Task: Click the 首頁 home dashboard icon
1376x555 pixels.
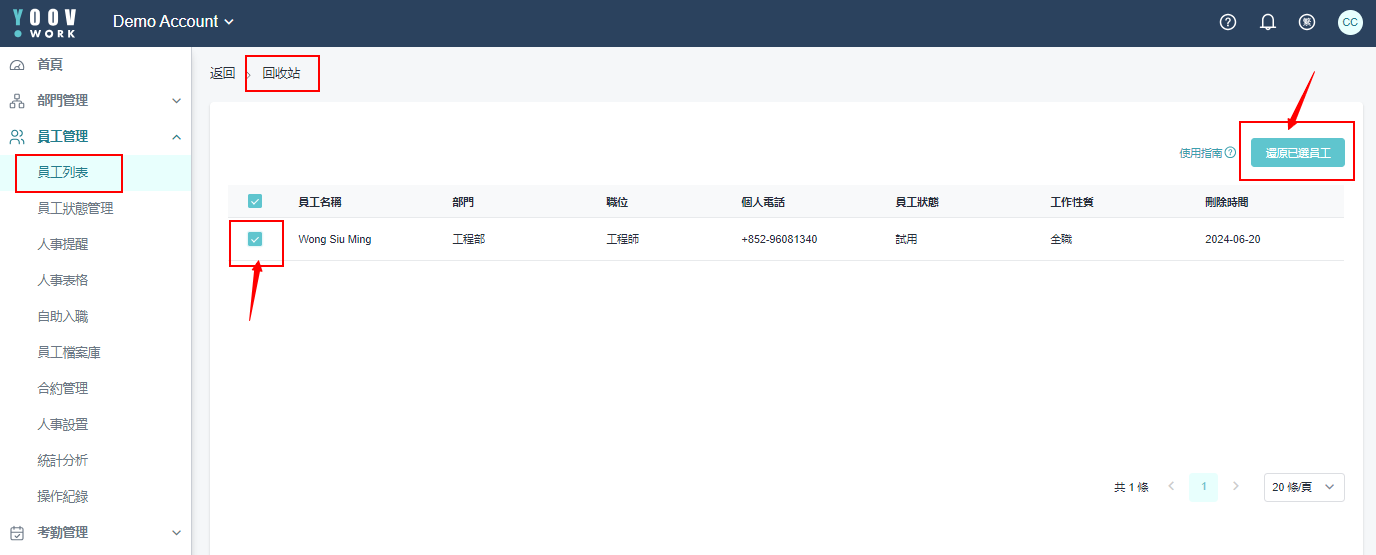Action: tap(17, 65)
